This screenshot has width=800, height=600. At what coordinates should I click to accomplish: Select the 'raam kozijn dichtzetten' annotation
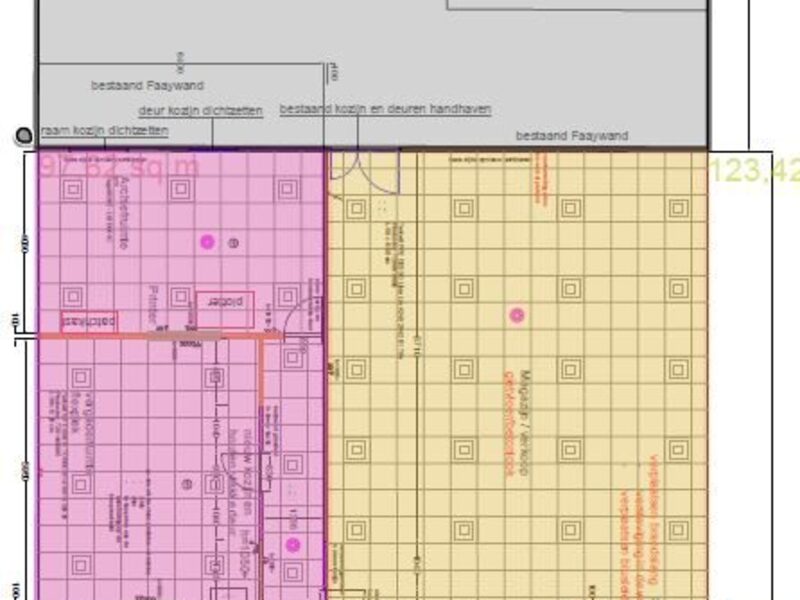tap(104, 131)
